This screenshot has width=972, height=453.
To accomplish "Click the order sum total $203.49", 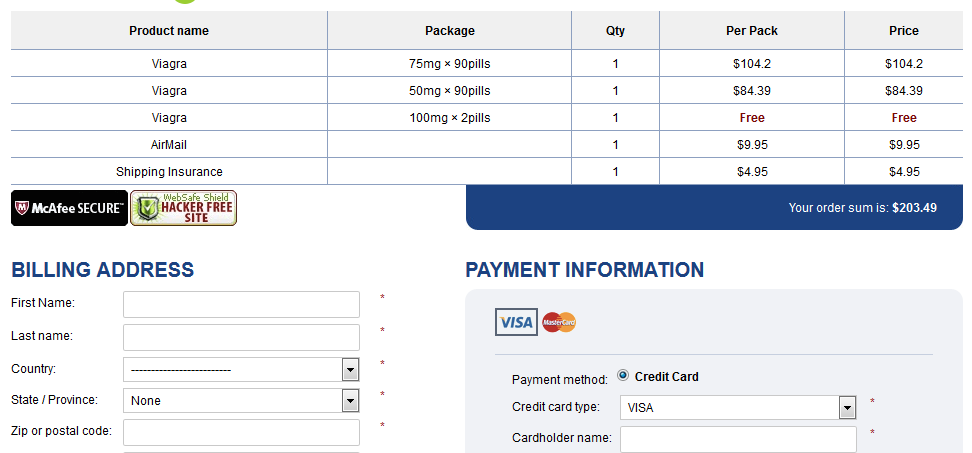I will (x=914, y=208).
